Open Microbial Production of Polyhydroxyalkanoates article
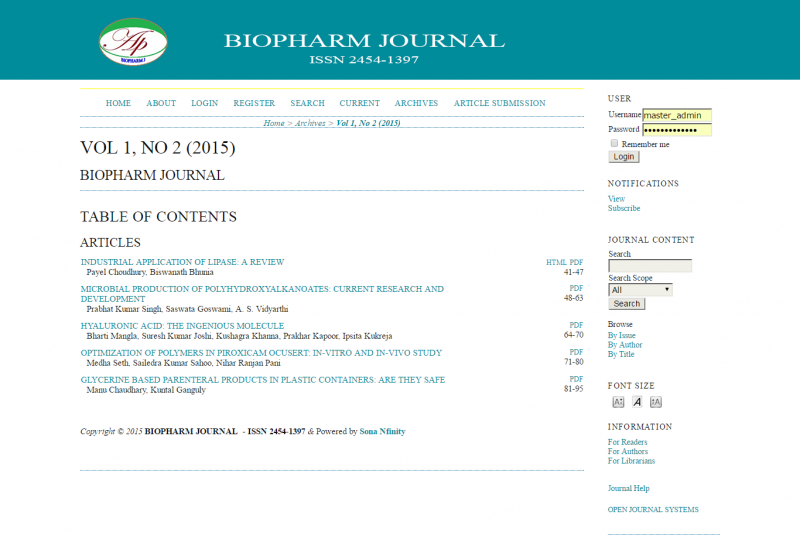The width and height of the screenshot is (800, 535). pos(262,294)
